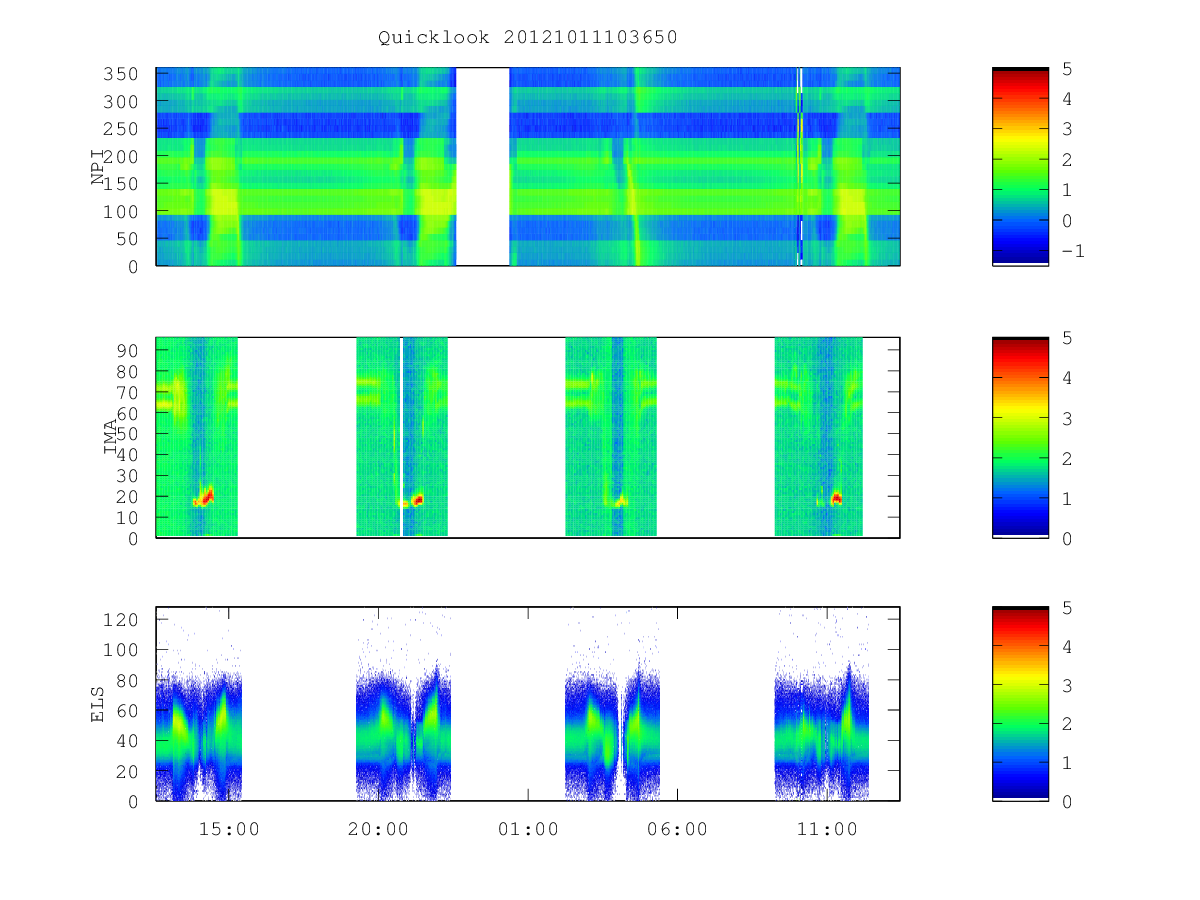1200x900 pixels.
Task: Click the -1 label on NPI colorbar
Action: (1072, 251)
